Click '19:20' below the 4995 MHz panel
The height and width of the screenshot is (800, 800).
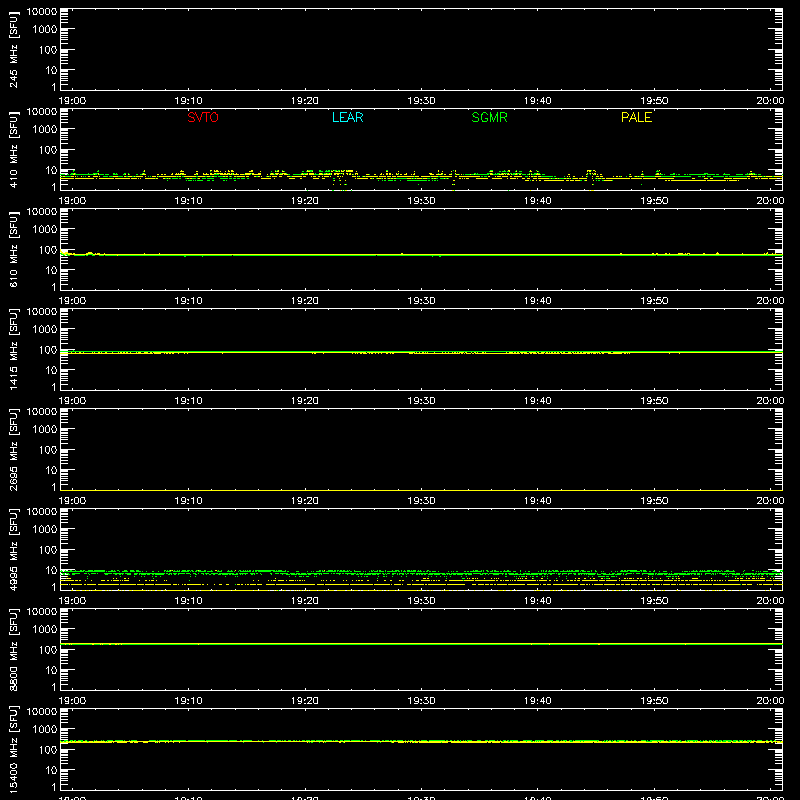point(305,601)
